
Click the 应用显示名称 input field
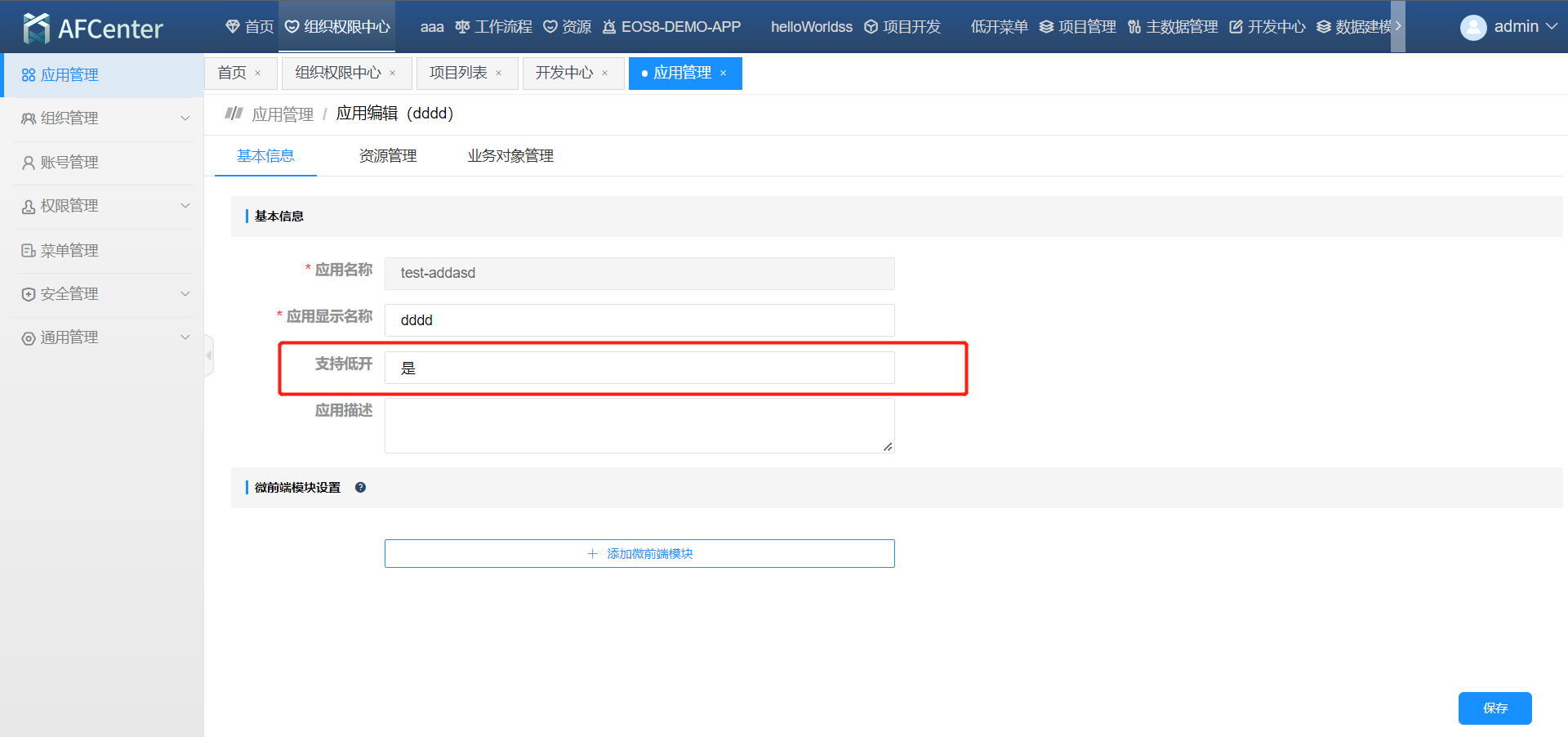(x=639, y=320)
